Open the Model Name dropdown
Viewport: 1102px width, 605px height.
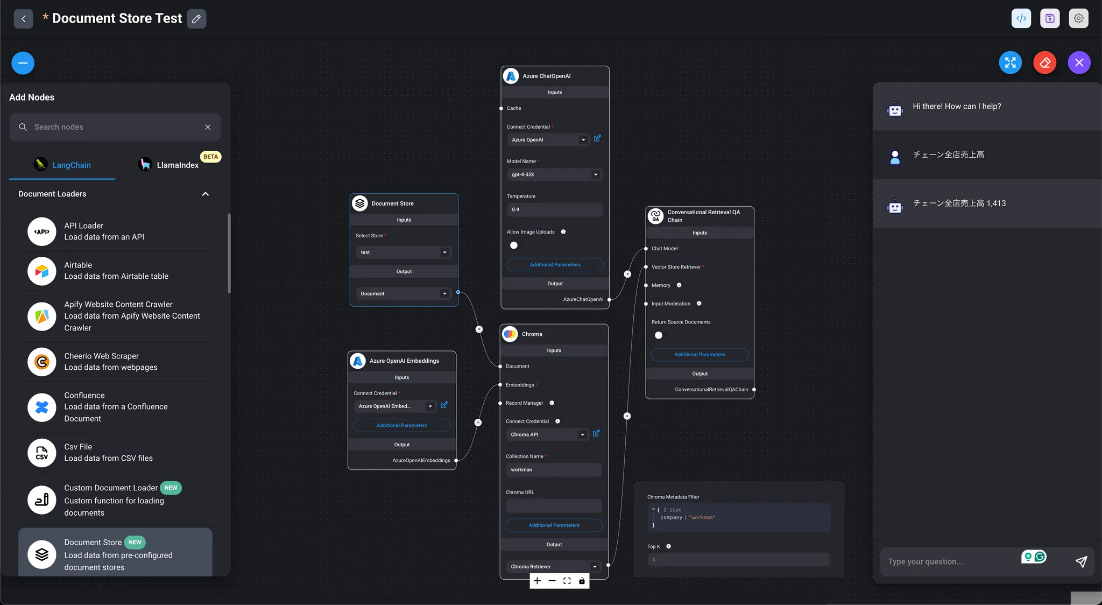(x=555, y=174)
